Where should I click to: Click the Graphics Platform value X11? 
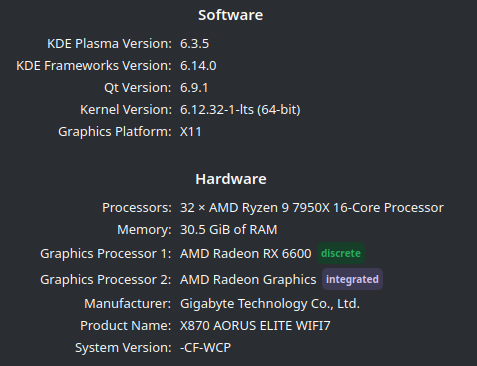point(191,132)
